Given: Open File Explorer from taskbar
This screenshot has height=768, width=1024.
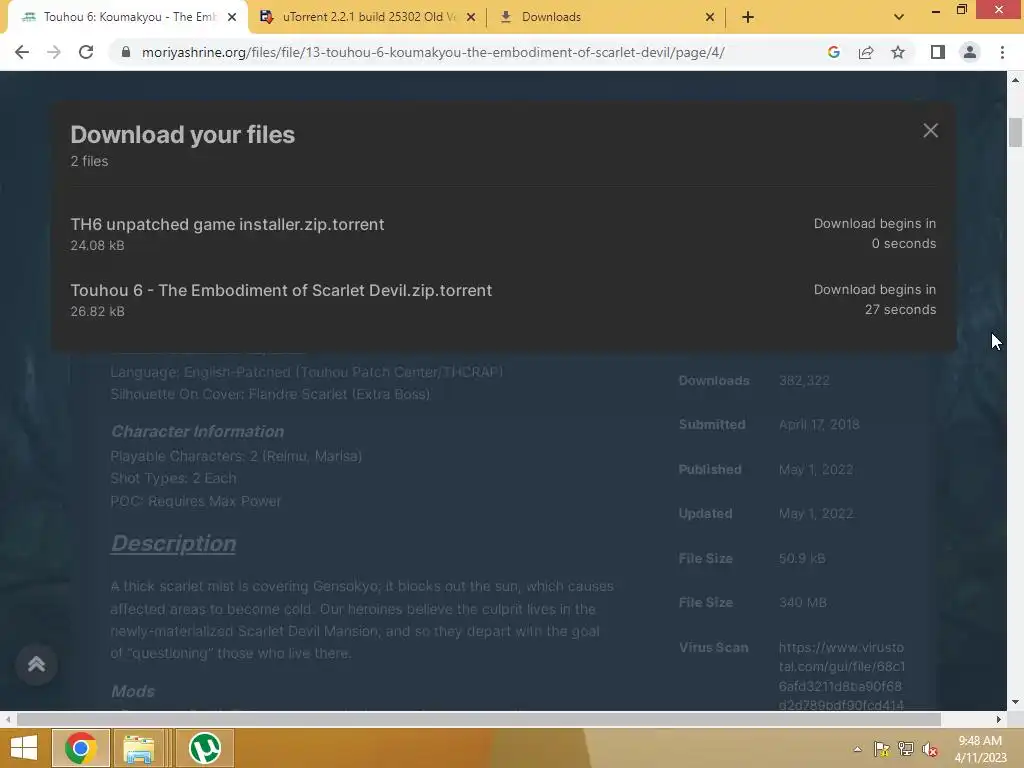Looking at the screenshot, I should 139,748.
